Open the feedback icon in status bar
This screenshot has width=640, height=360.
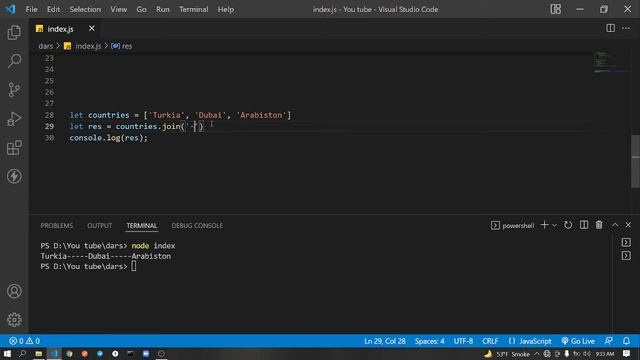[x=609, y=341]
